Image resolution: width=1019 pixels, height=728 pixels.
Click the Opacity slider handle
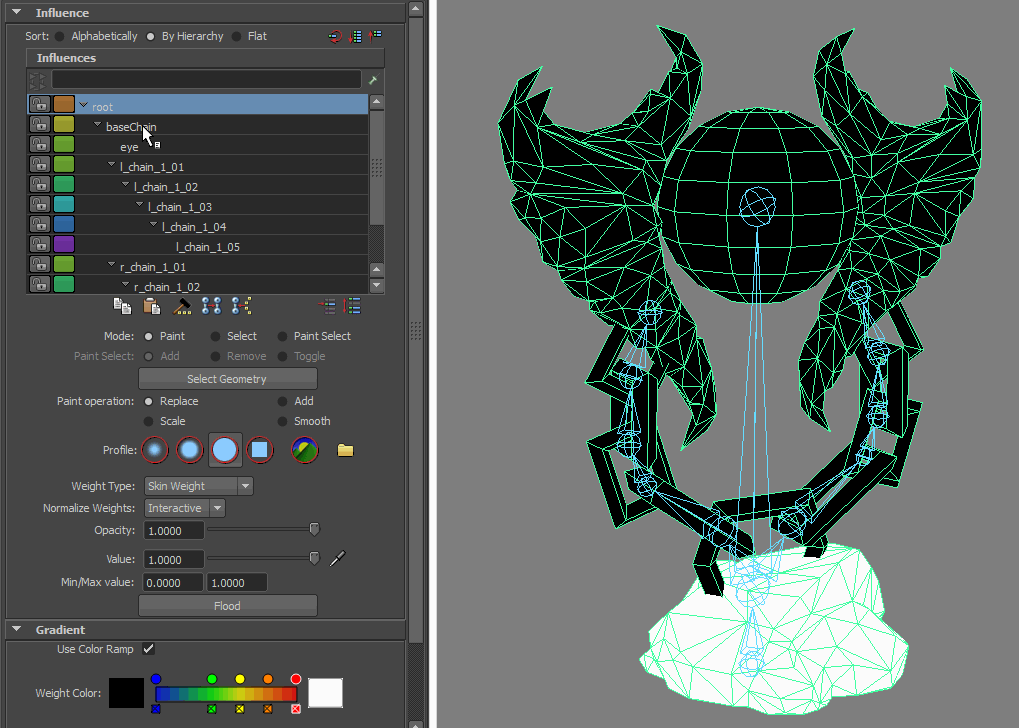(x=314, y=529)
